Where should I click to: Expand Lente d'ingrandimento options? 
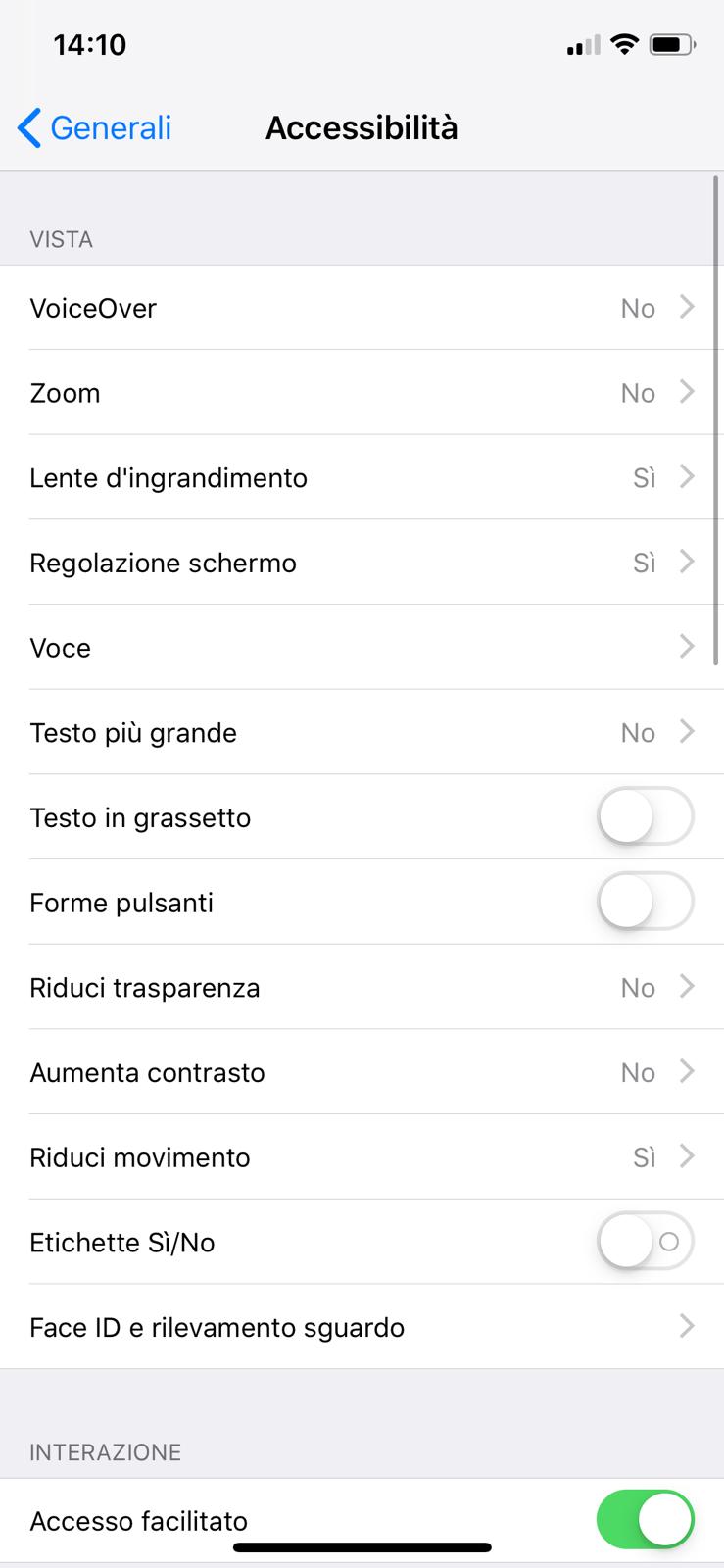362,477
